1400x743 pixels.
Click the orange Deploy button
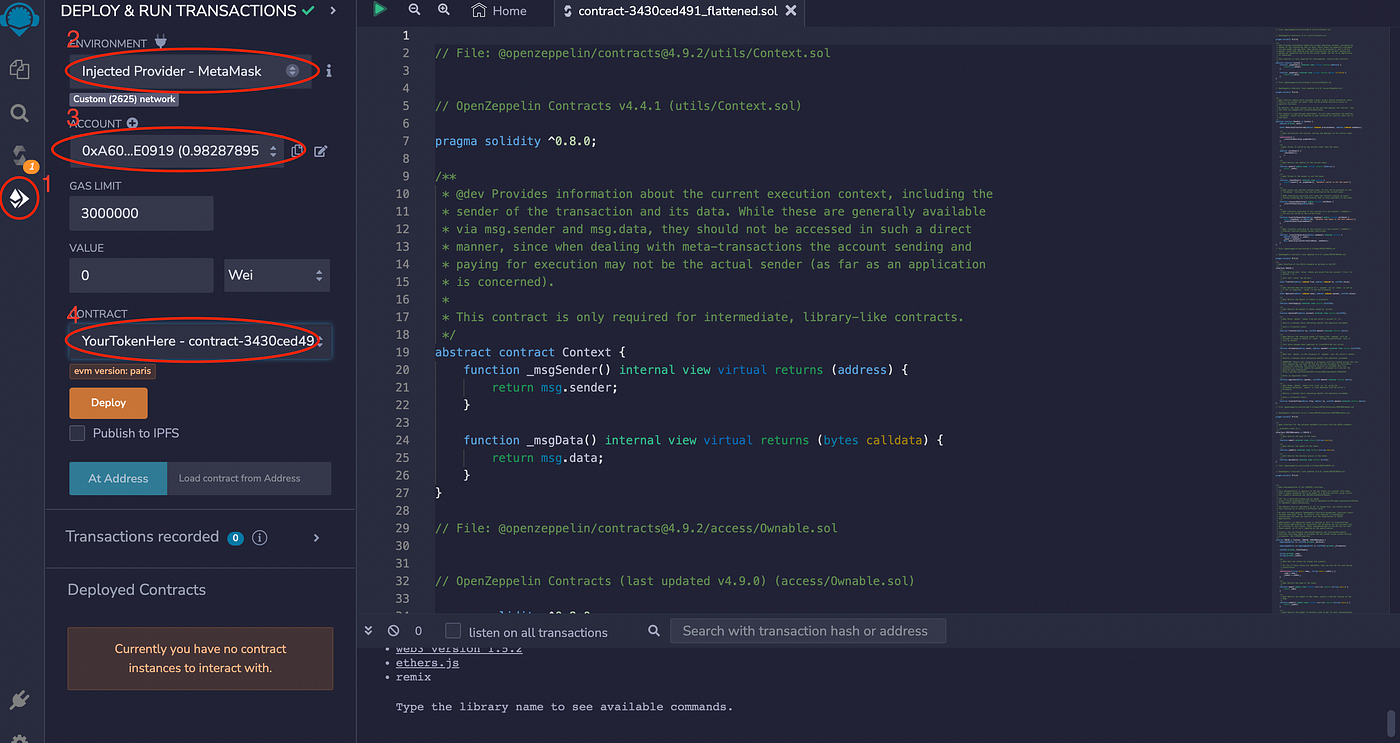(108, 402)
